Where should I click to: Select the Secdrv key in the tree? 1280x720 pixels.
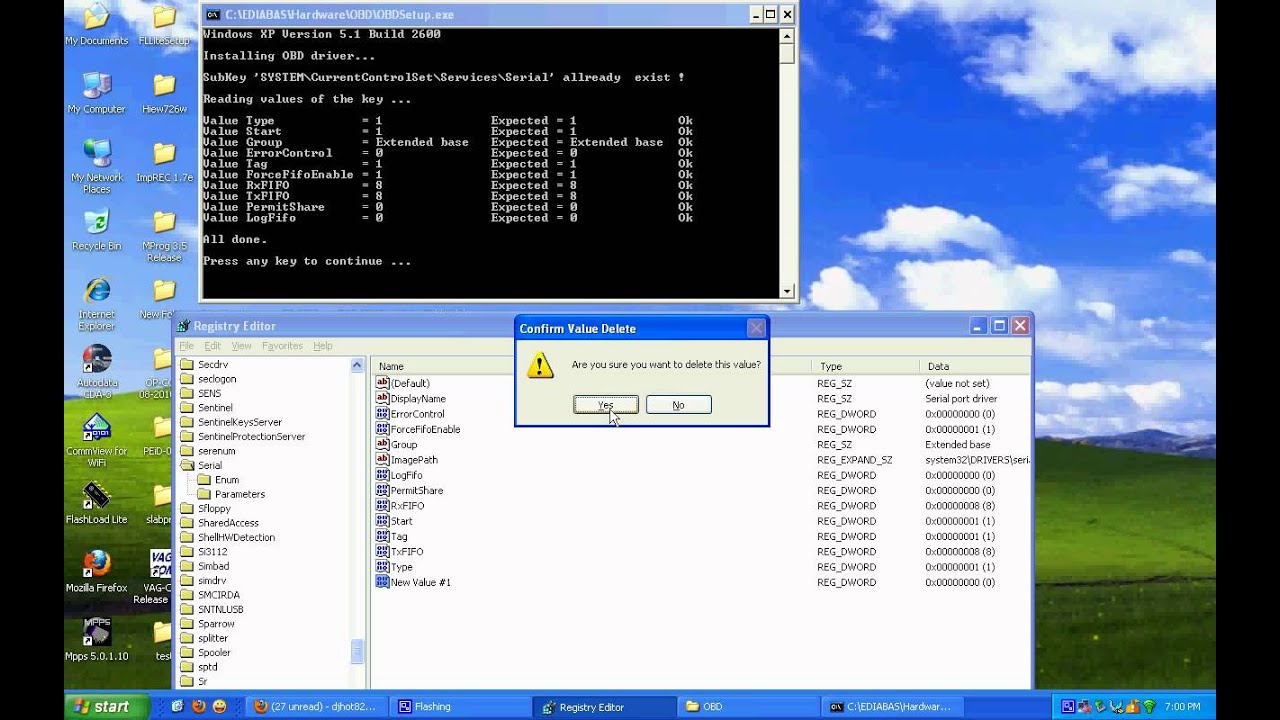coord(213,364)
